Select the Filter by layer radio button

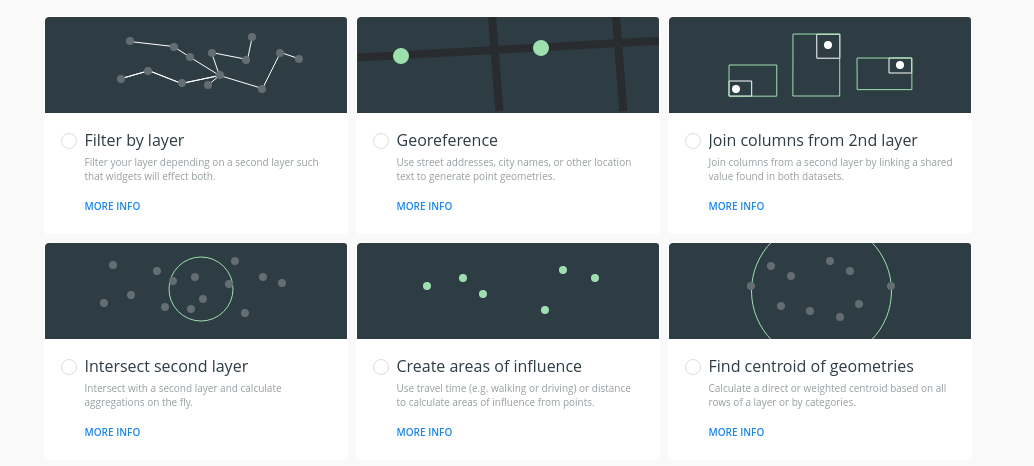(69, 141)
